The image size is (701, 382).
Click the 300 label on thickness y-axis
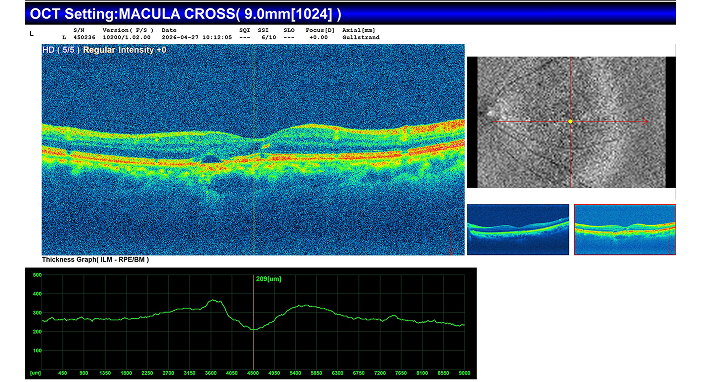[37, 313]
